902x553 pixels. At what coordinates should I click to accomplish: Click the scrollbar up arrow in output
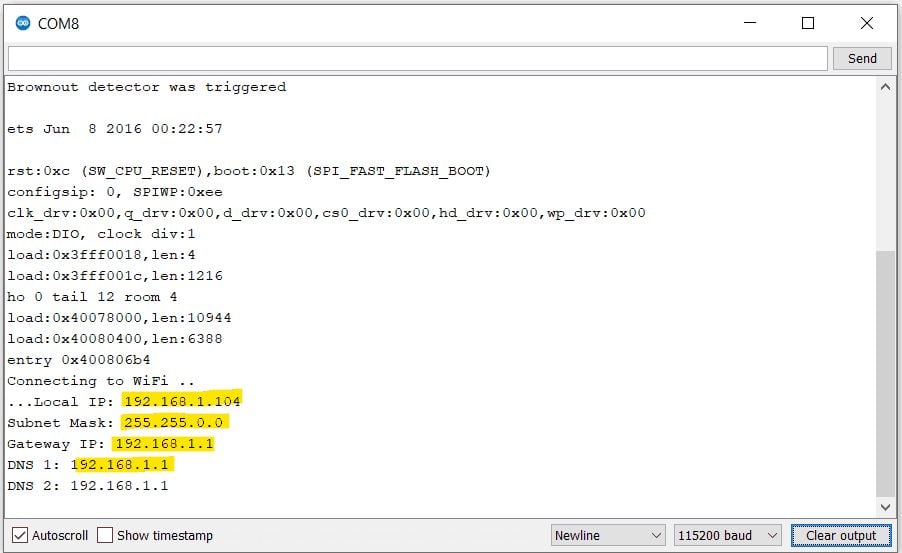coord(885,87)
